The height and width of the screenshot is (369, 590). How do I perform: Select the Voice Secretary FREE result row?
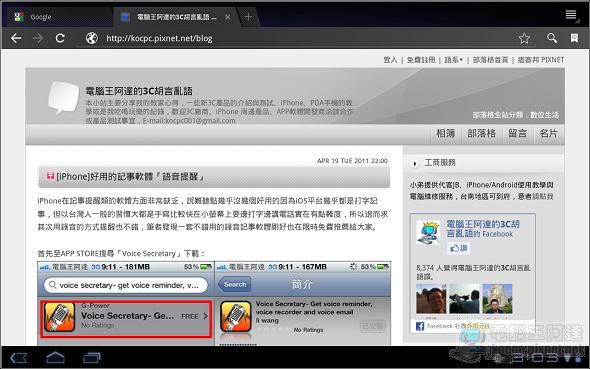[x=126, y=319]
